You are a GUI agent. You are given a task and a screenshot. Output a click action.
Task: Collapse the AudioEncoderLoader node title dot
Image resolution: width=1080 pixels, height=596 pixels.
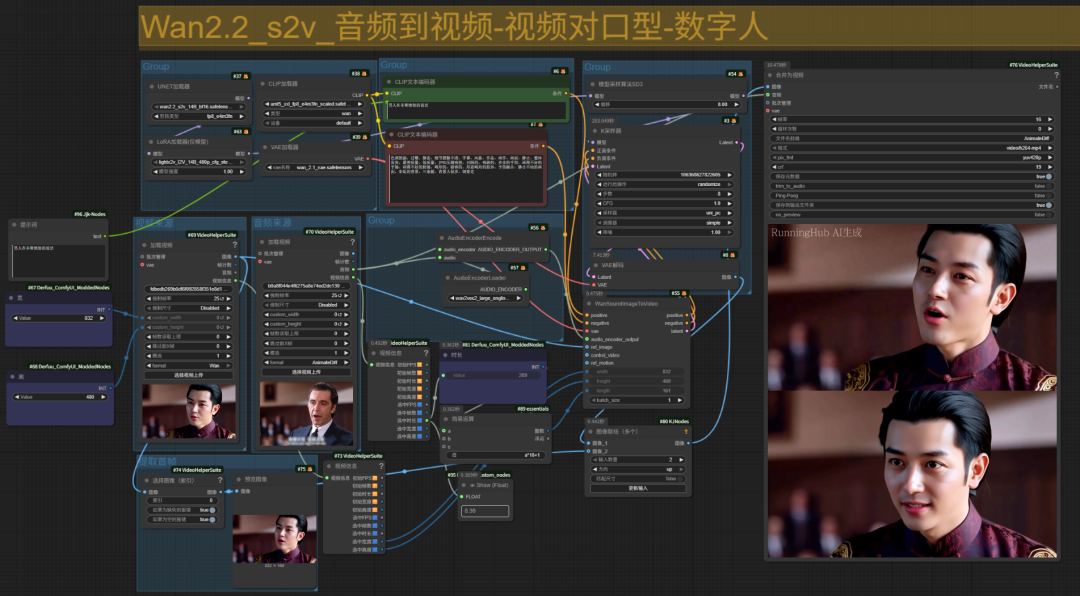tap(448, 278)
